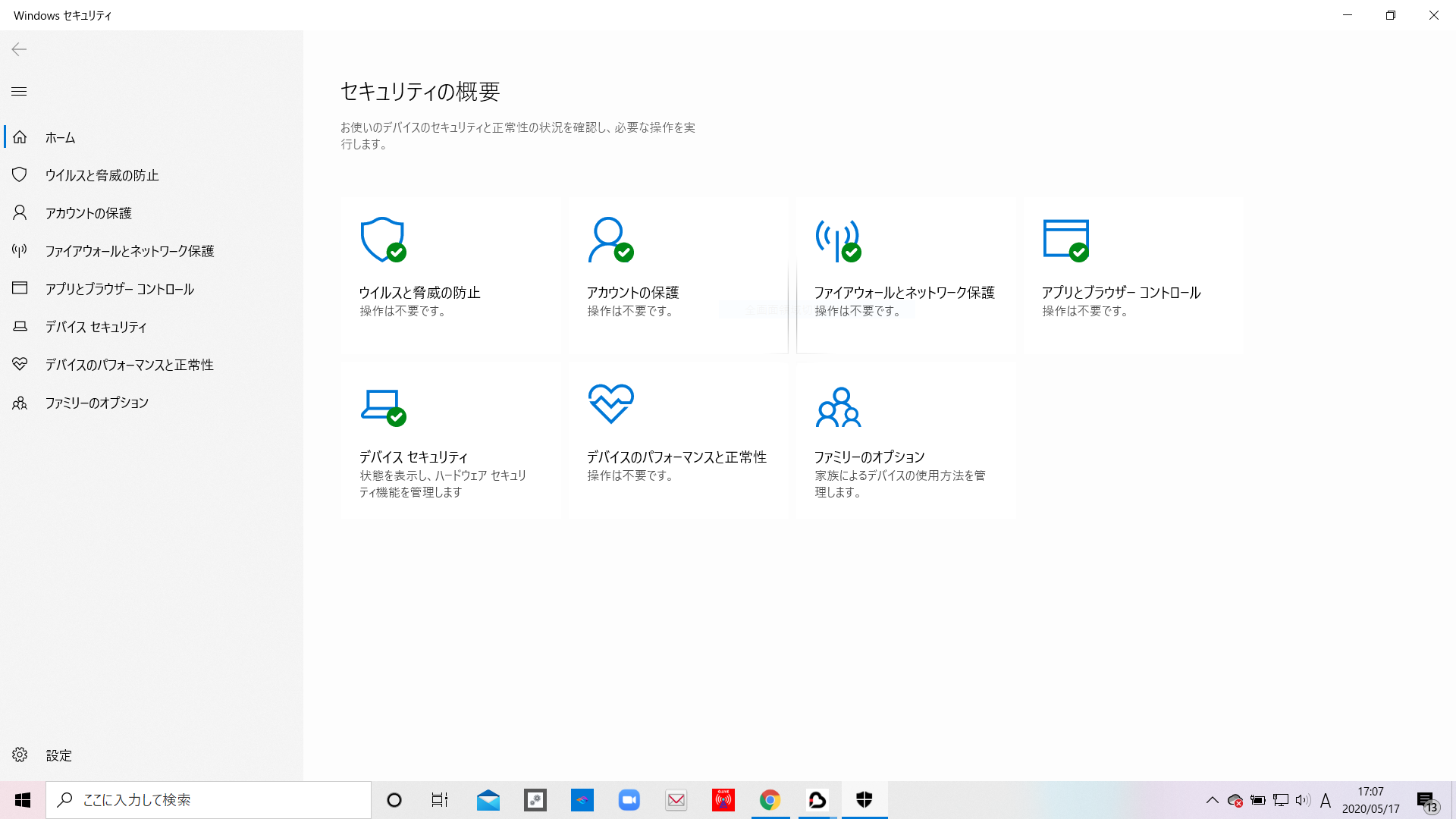Open the device security laptop tile icon
Image resolution: width=1456 pixels, height=819 pixels.
click(x=382, y=406)
